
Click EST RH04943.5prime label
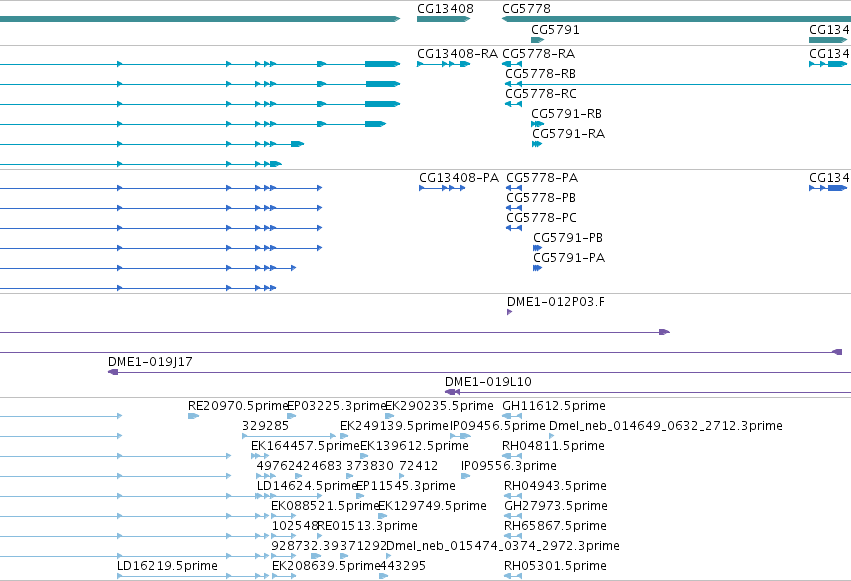click(555, 486)
